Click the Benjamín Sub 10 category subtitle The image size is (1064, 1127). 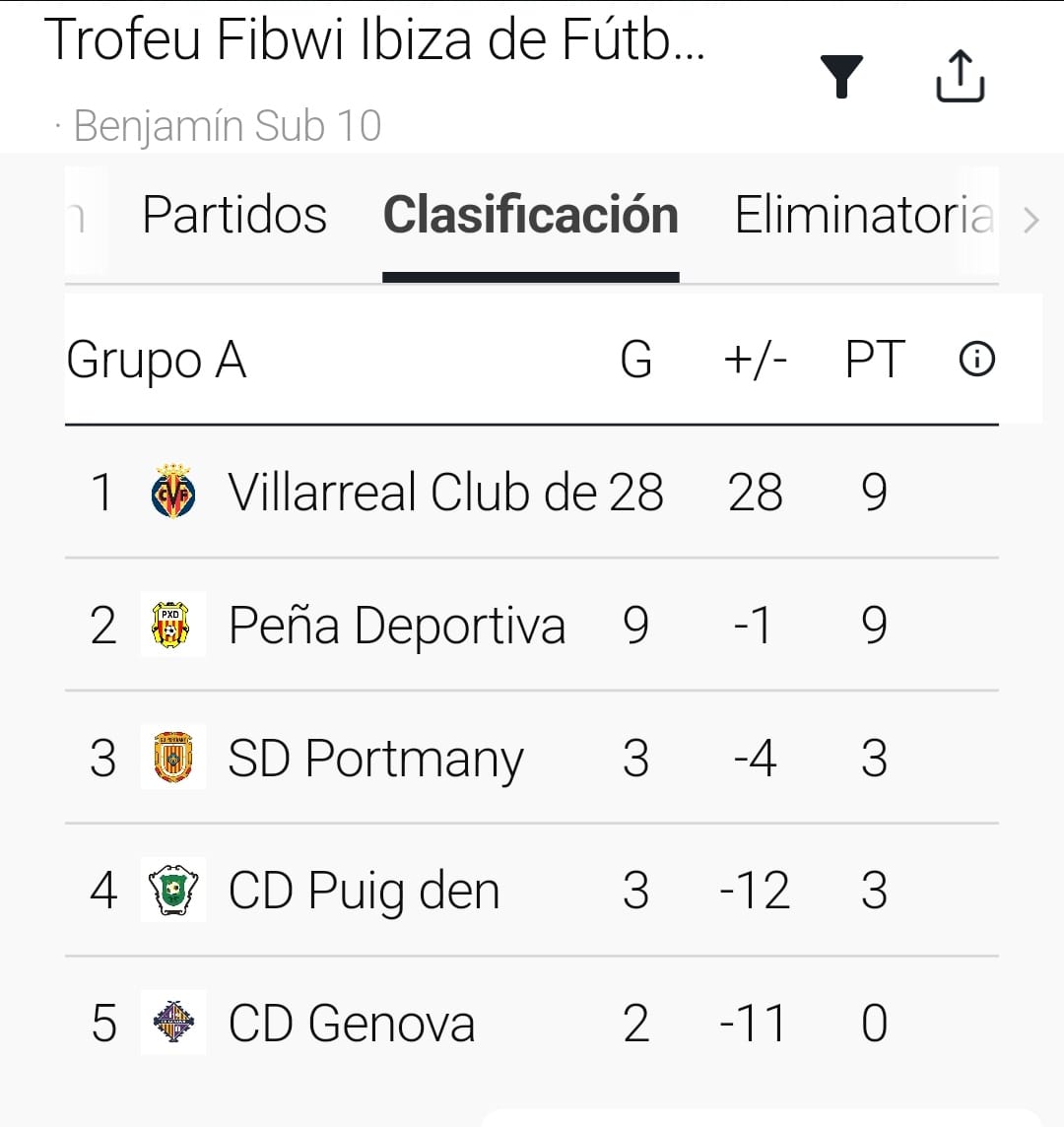pos(228,126)
